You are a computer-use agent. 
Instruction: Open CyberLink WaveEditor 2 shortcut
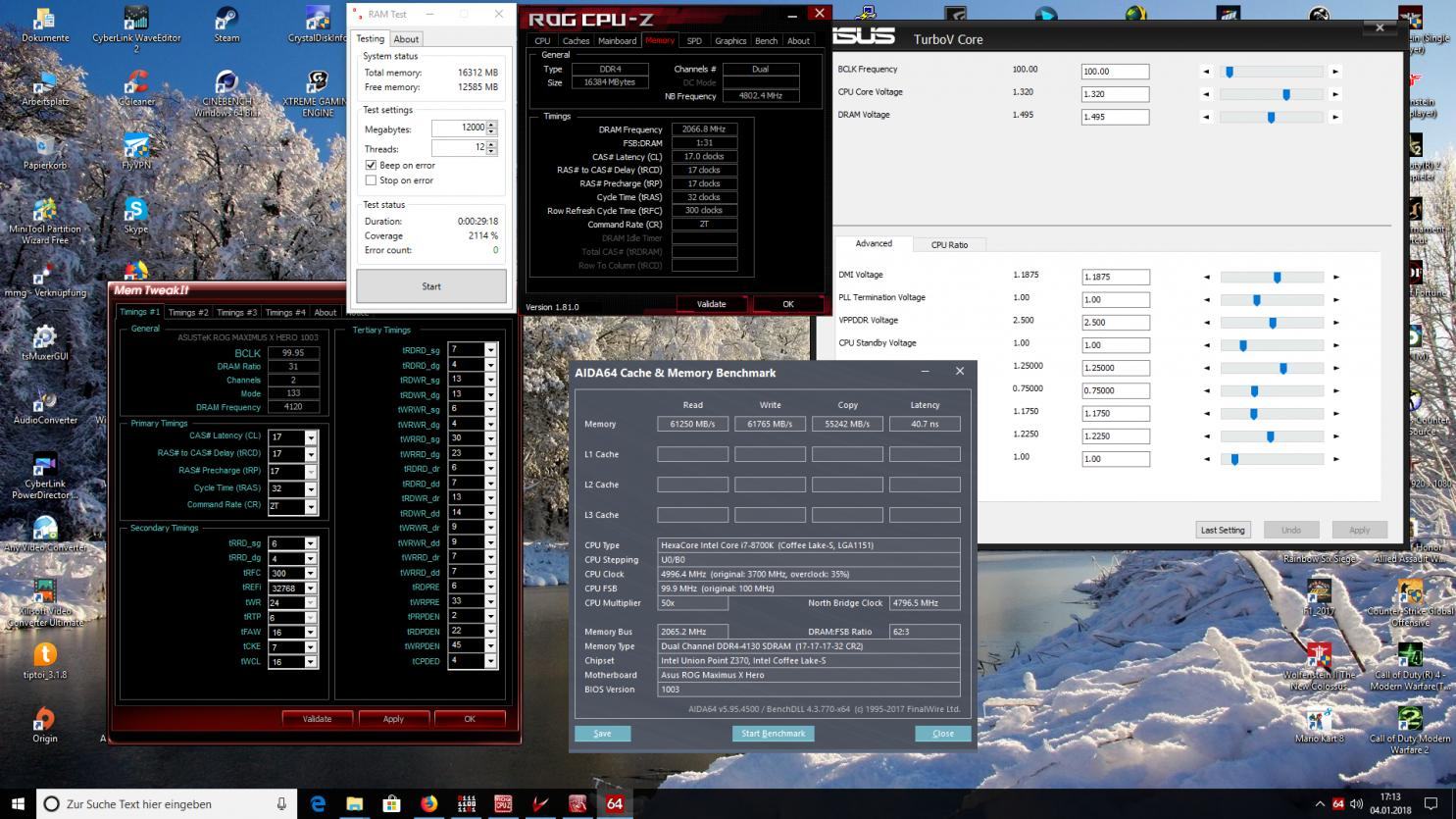click(136, 28)
